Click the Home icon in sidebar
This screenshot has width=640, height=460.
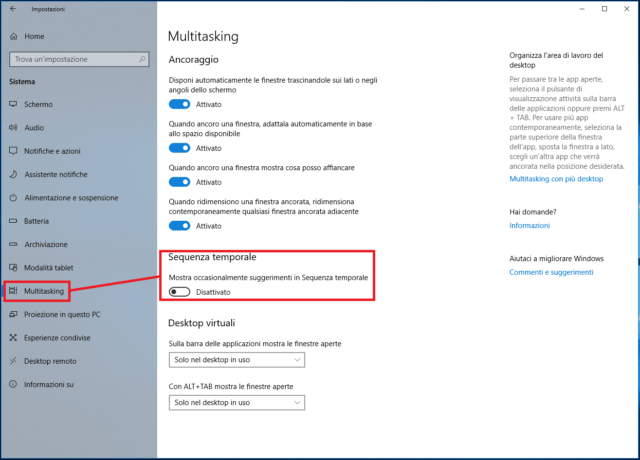pyautogui.click(x=13, y=36)
